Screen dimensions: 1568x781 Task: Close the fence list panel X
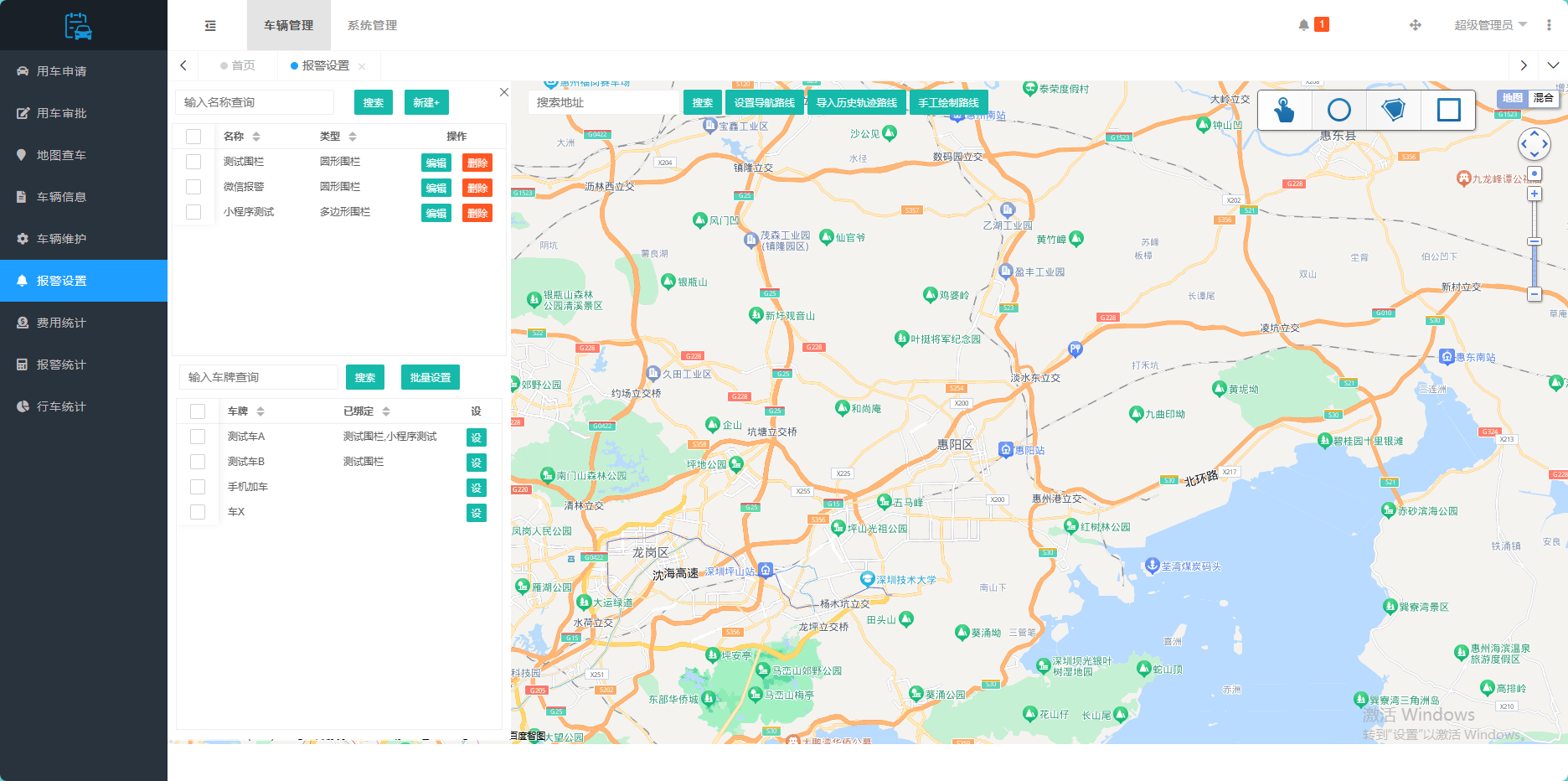[x=504, y=92]
